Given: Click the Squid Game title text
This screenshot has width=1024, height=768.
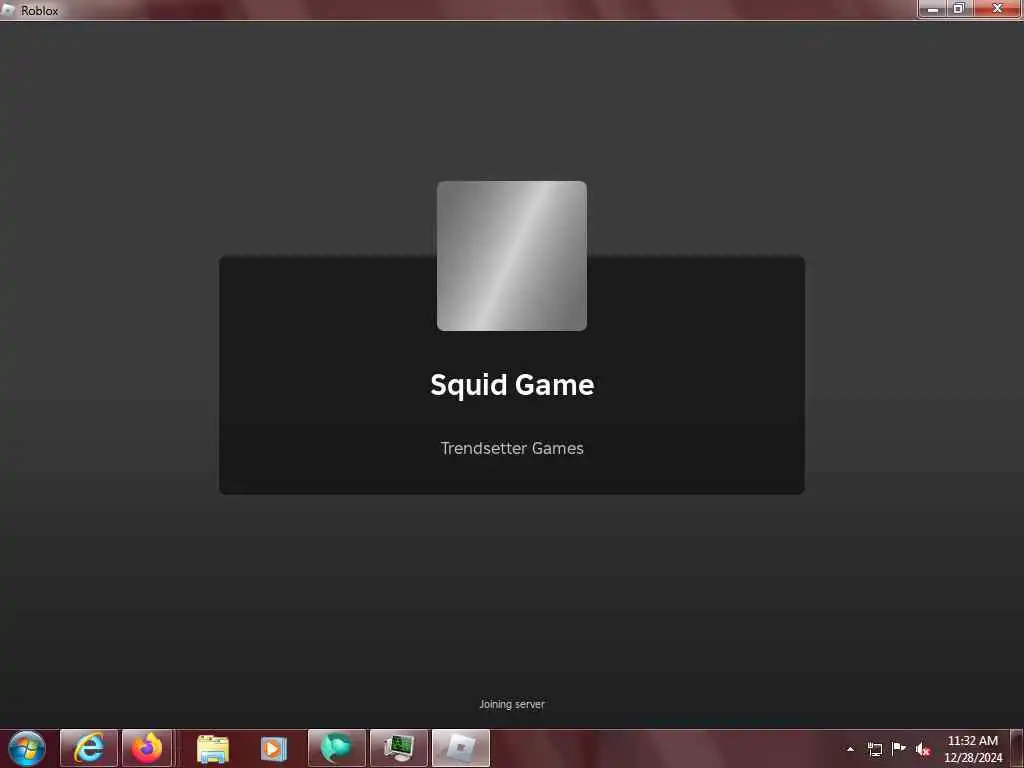Looking at the screenshot, I should point(512,385).
